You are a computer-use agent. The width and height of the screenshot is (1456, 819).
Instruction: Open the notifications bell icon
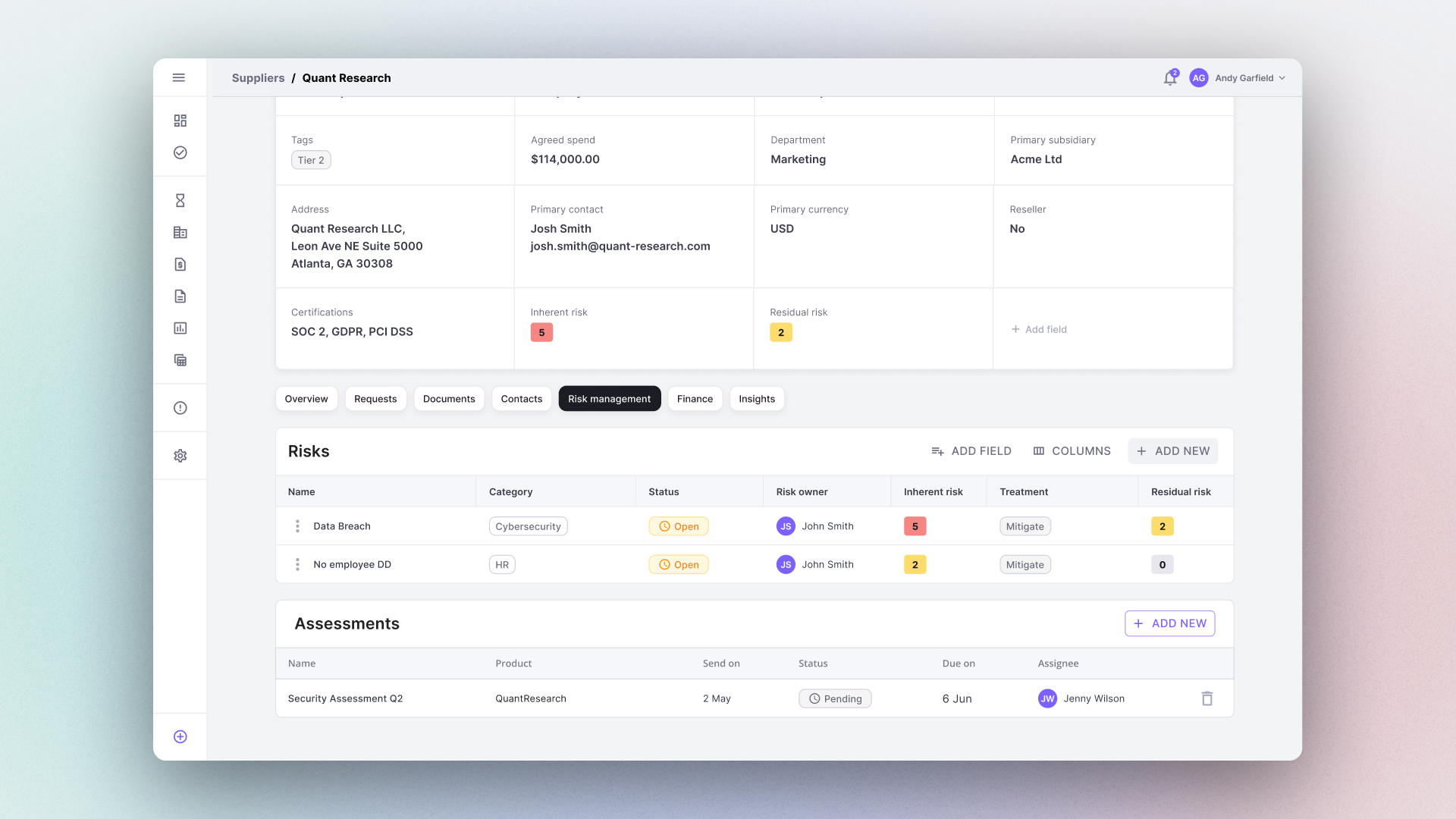pyautogui.click(x=1170, y=78)
